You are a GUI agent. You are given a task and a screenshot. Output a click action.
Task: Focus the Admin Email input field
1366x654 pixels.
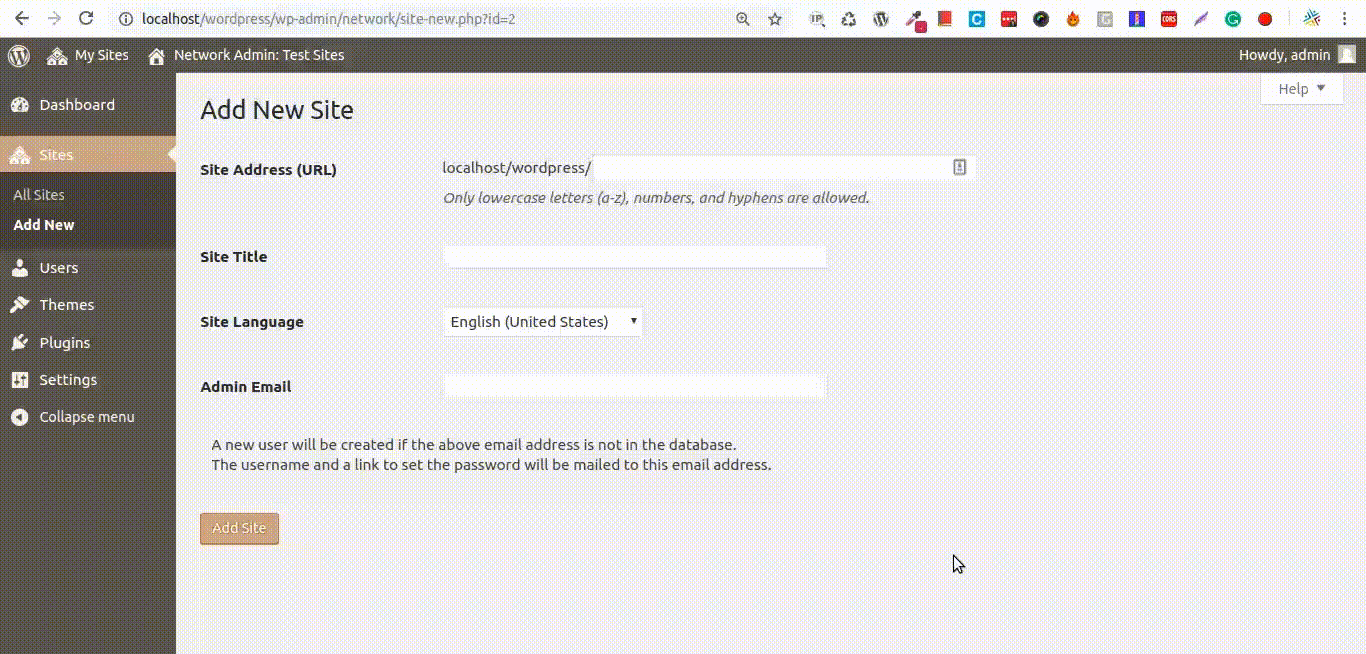tap(635, 386)
